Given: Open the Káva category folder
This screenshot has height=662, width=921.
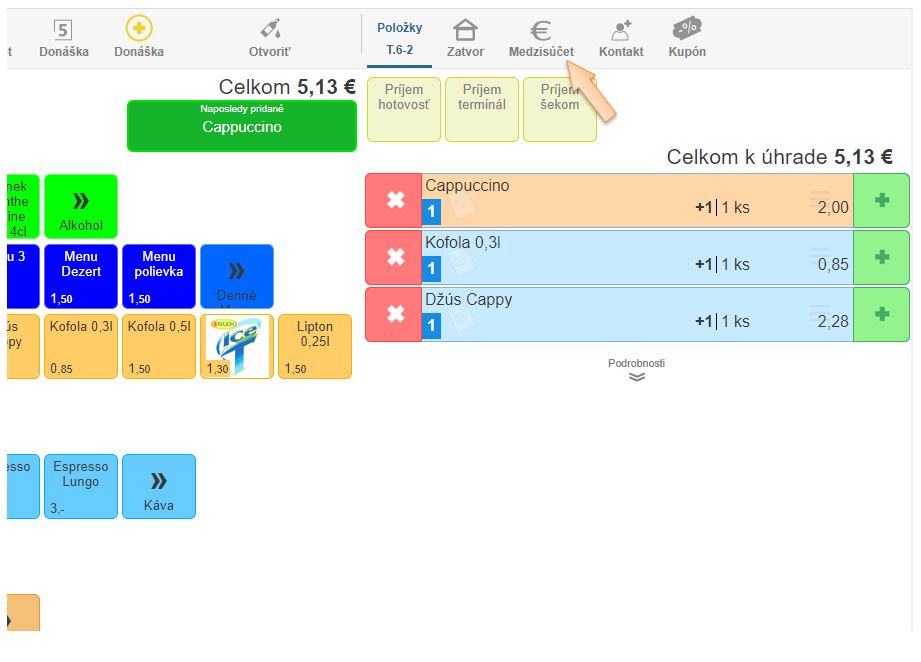Looking at the screenshot, I should click(159, 487).
